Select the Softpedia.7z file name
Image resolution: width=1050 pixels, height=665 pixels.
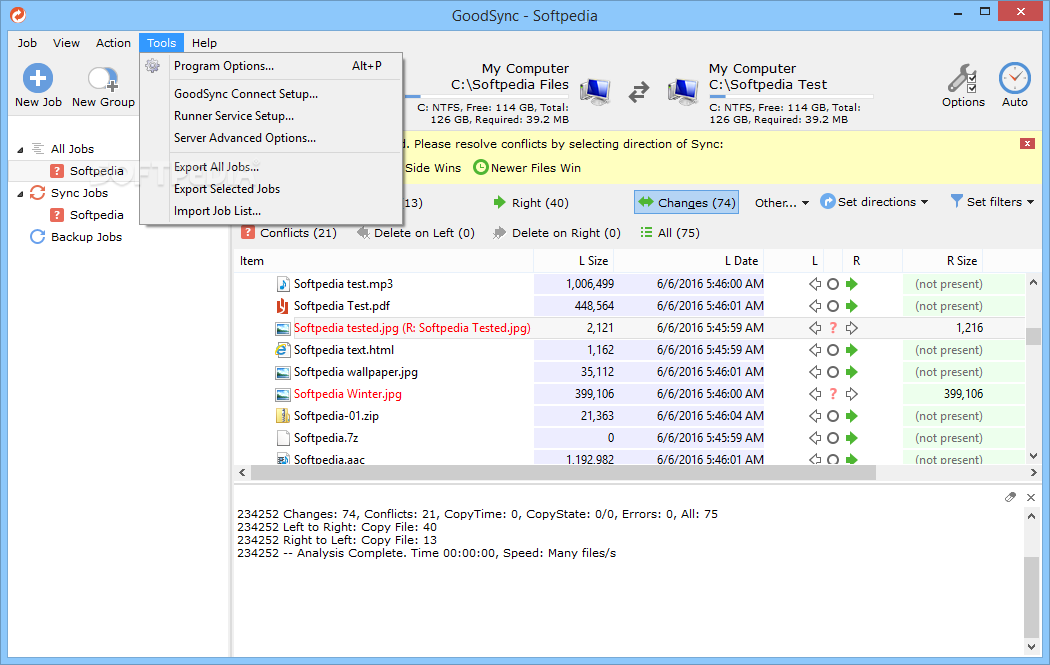tap(326, 438)
